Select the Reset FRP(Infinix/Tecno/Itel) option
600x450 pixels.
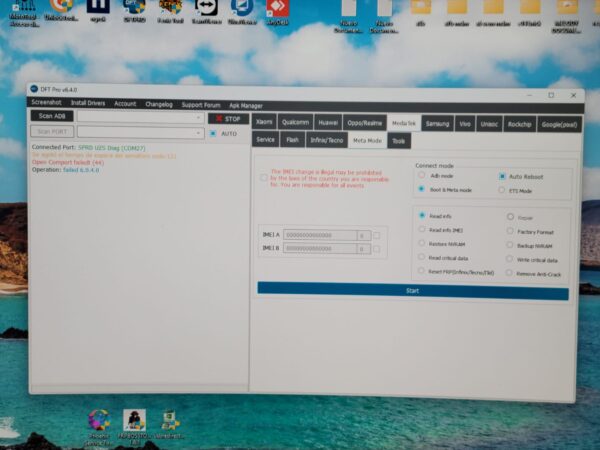pos(421,271)
